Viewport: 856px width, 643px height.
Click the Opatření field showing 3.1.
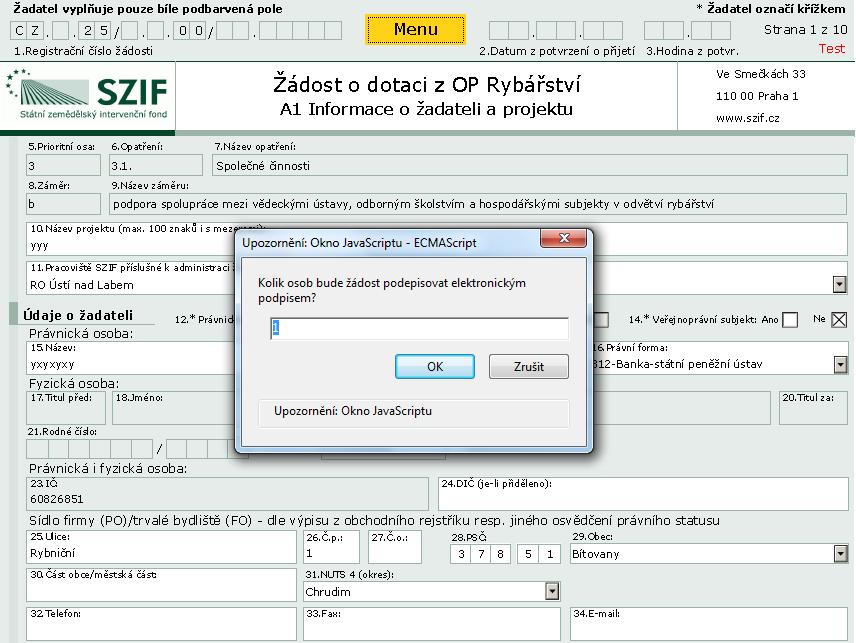156,165
